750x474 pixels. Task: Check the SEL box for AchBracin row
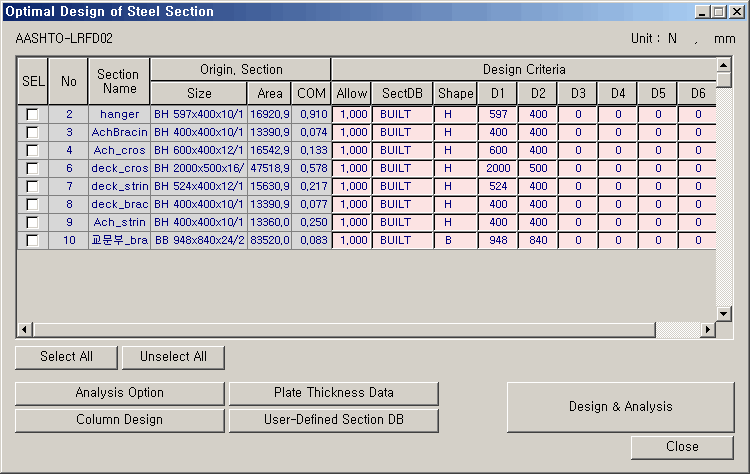pyautogui.click(x=33, y=132)
